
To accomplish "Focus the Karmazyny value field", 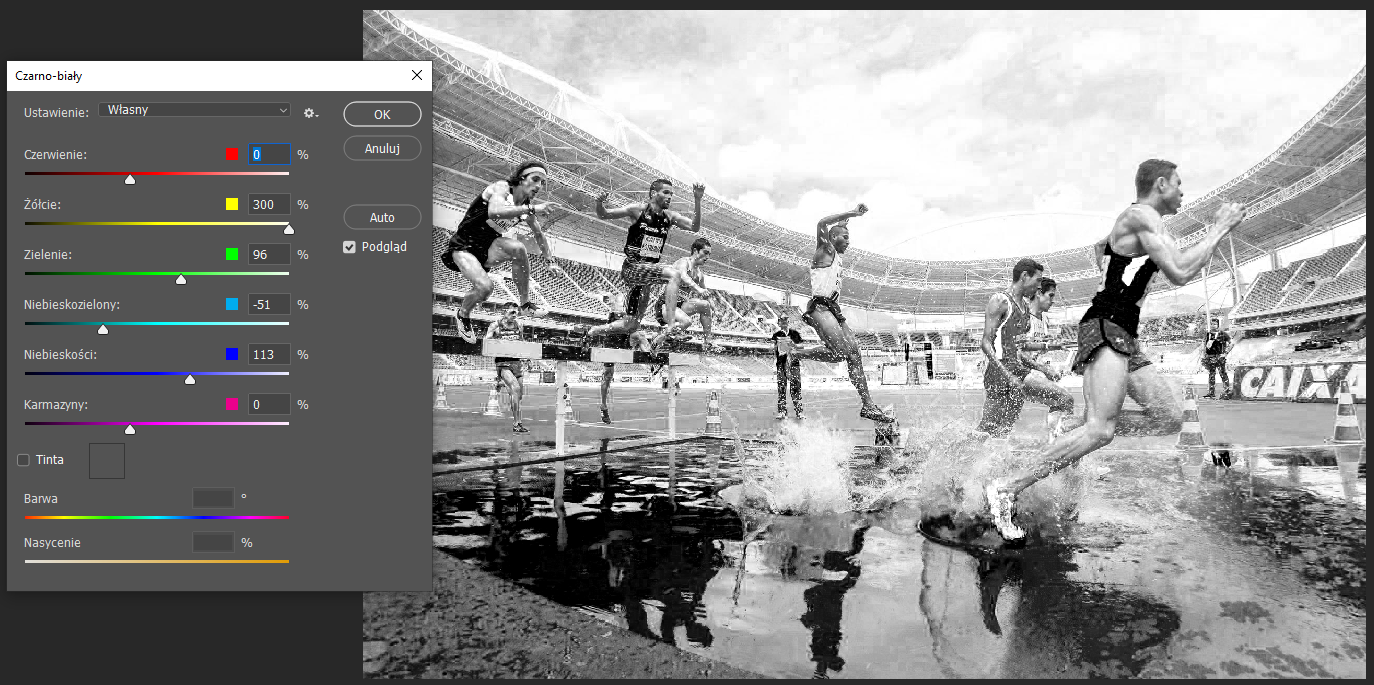I will [x=269, y=404].
